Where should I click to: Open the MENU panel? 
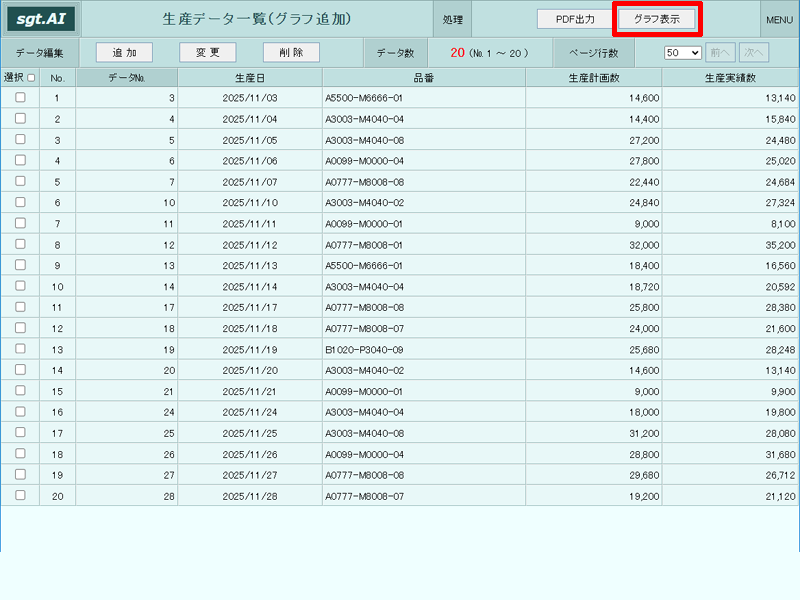[779, 19]
